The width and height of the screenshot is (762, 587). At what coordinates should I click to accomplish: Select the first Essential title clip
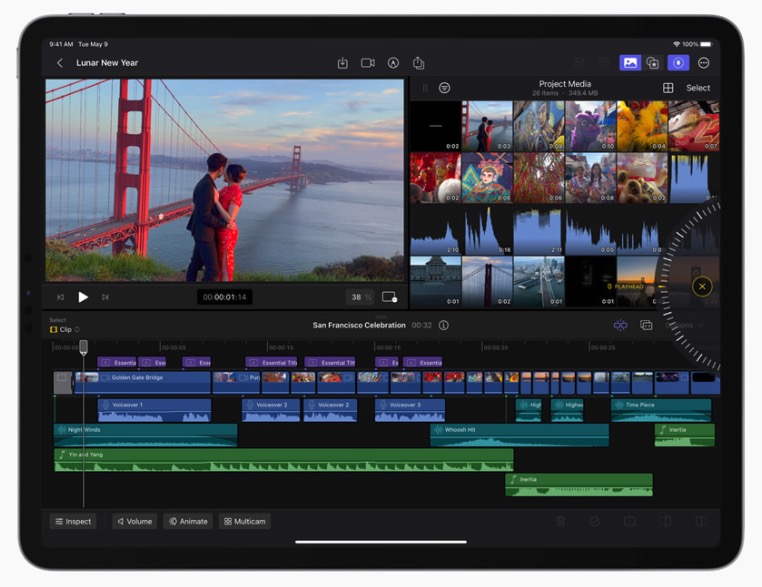point(117,363)
